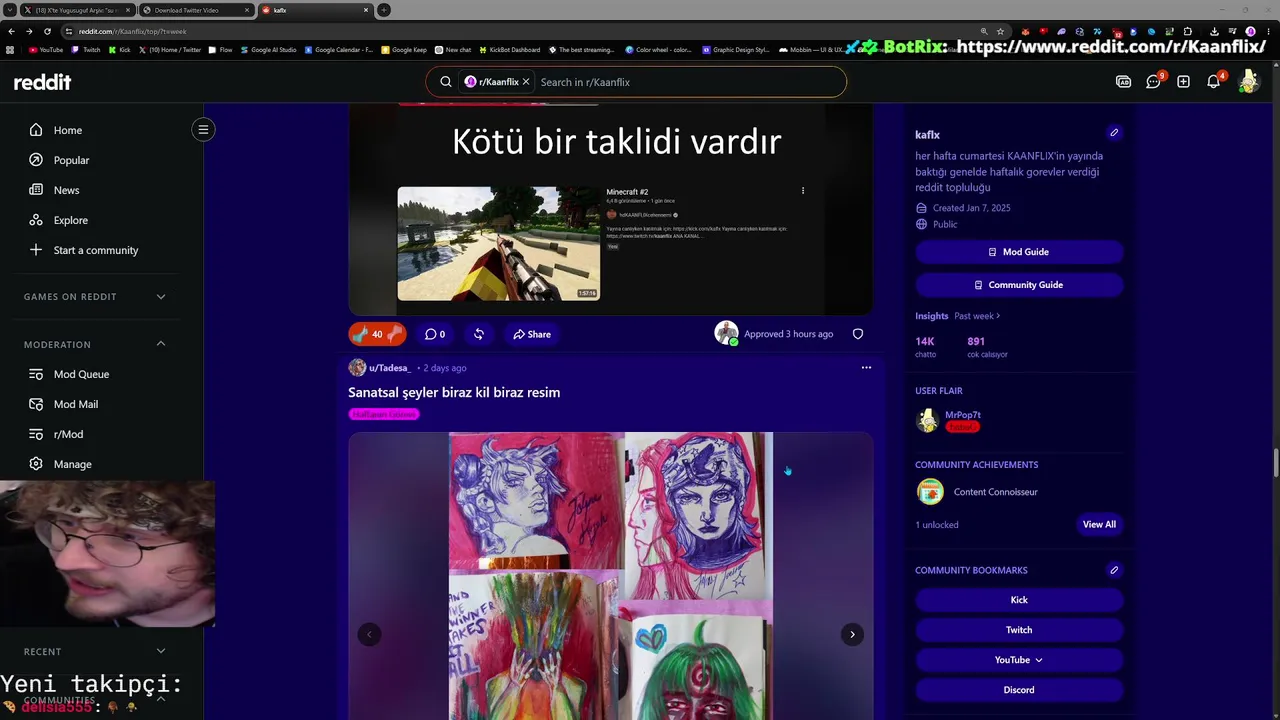Upvote the post with 40 points
The width and height of the screenshot is (1280, 720).
click(x=360, y=334)
